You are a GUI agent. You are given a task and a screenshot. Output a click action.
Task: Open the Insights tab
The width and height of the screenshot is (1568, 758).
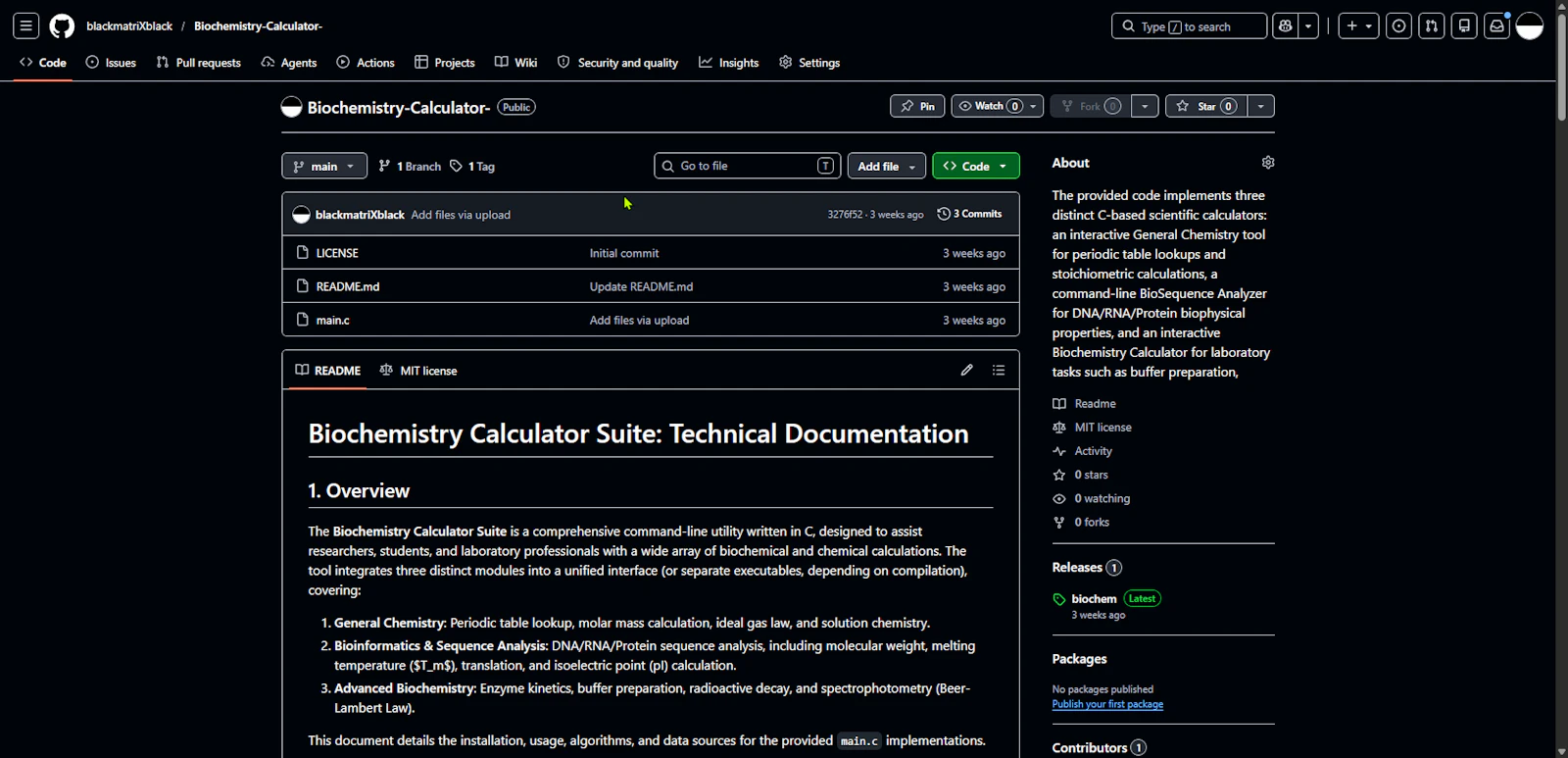tap(729, 63)
